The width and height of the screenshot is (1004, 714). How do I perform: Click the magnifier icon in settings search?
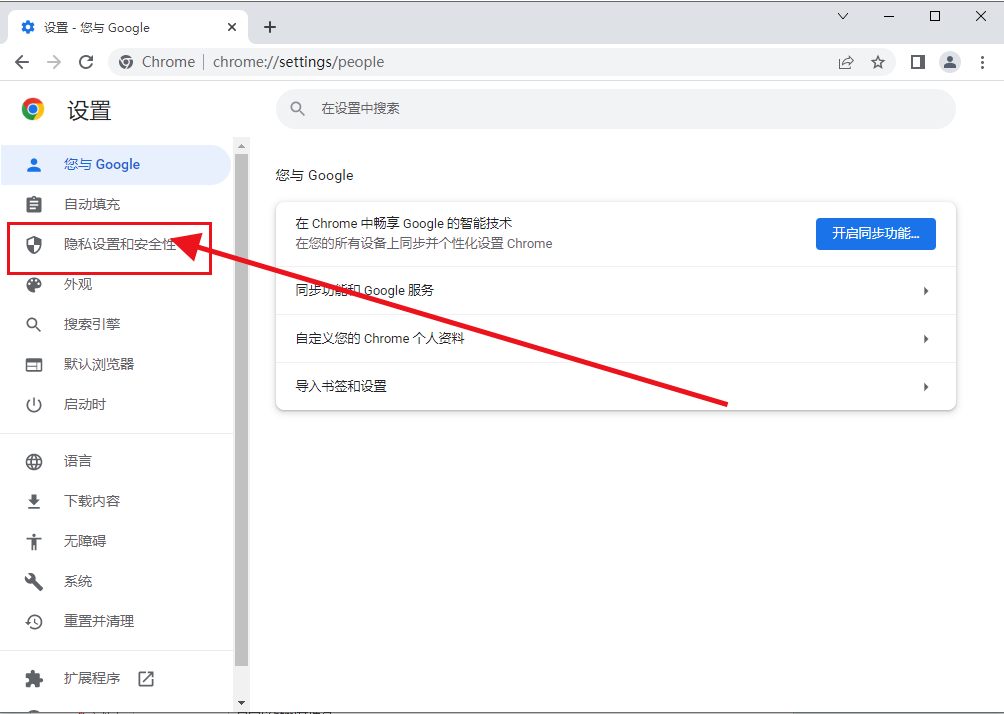[297, 108]
